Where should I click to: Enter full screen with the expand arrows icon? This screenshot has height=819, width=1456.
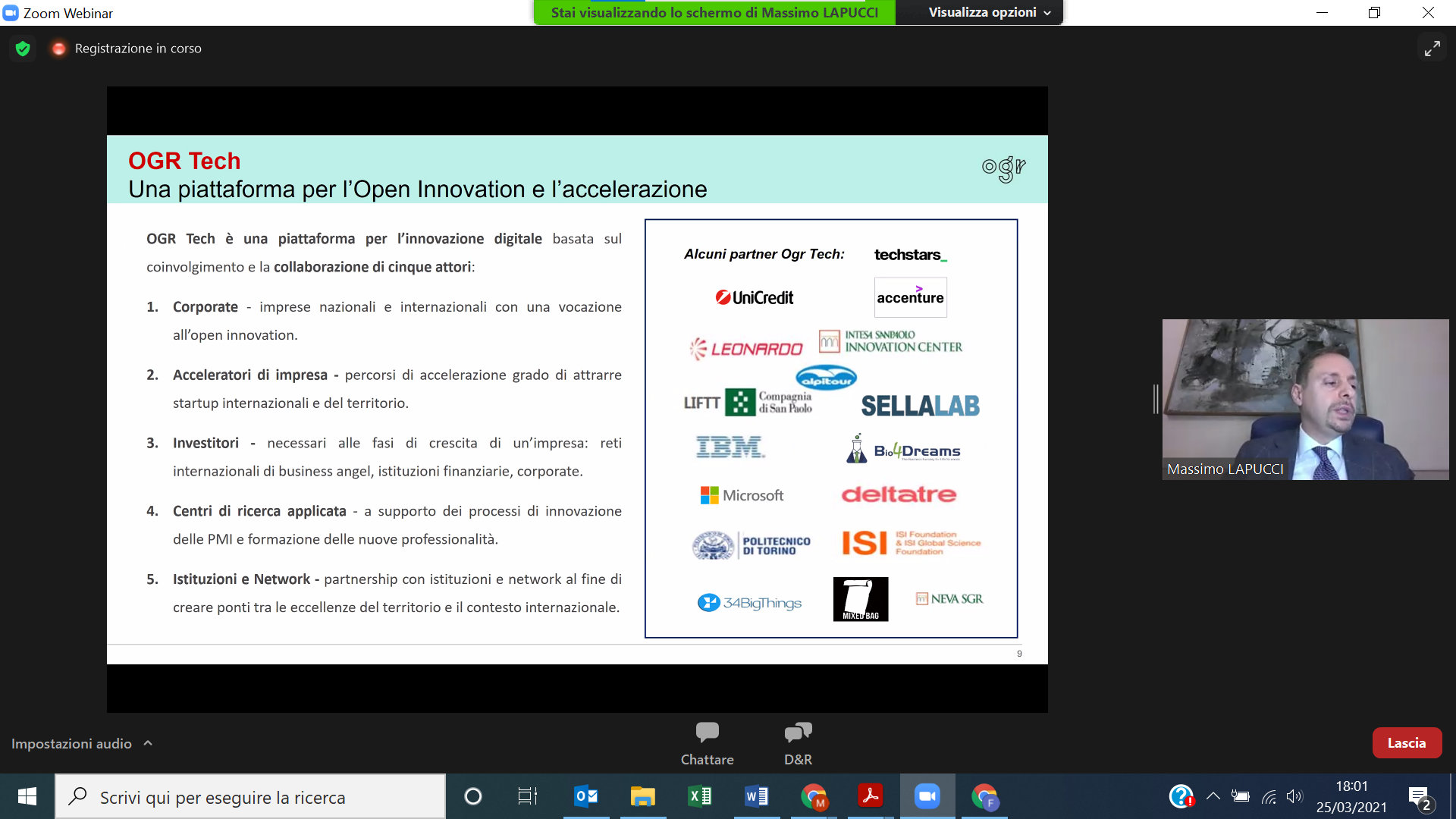(x=1432, y=49)
